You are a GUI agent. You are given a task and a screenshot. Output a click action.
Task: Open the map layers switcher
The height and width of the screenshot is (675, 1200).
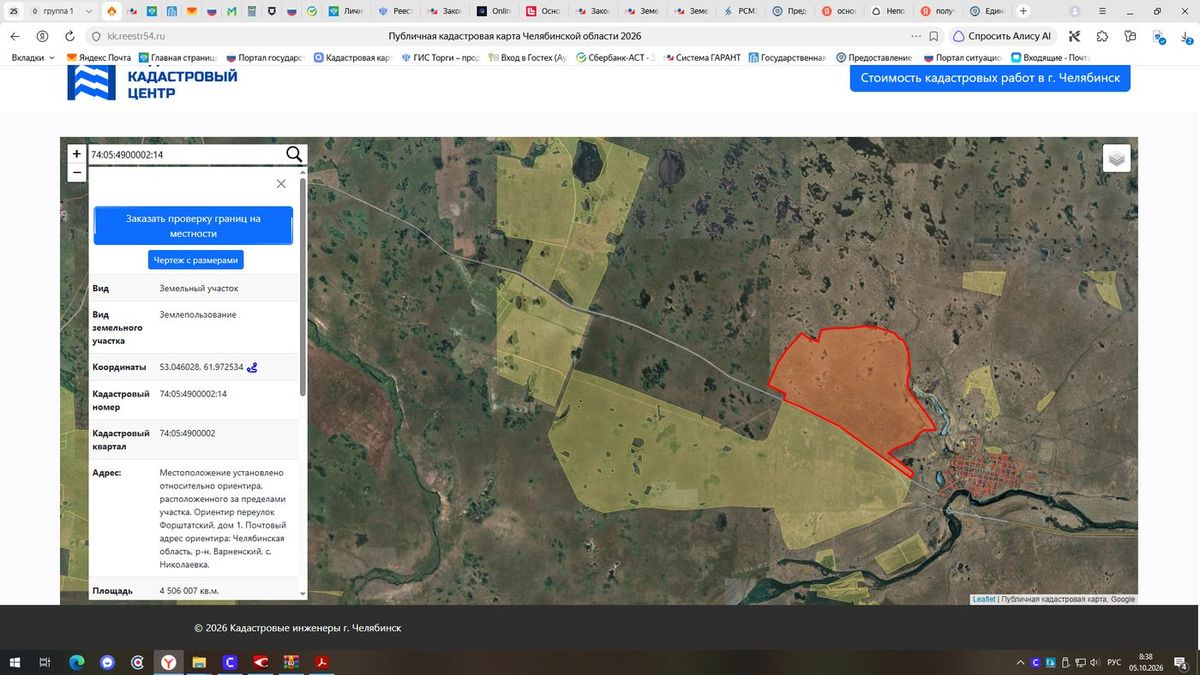(x=1117, y=158)
